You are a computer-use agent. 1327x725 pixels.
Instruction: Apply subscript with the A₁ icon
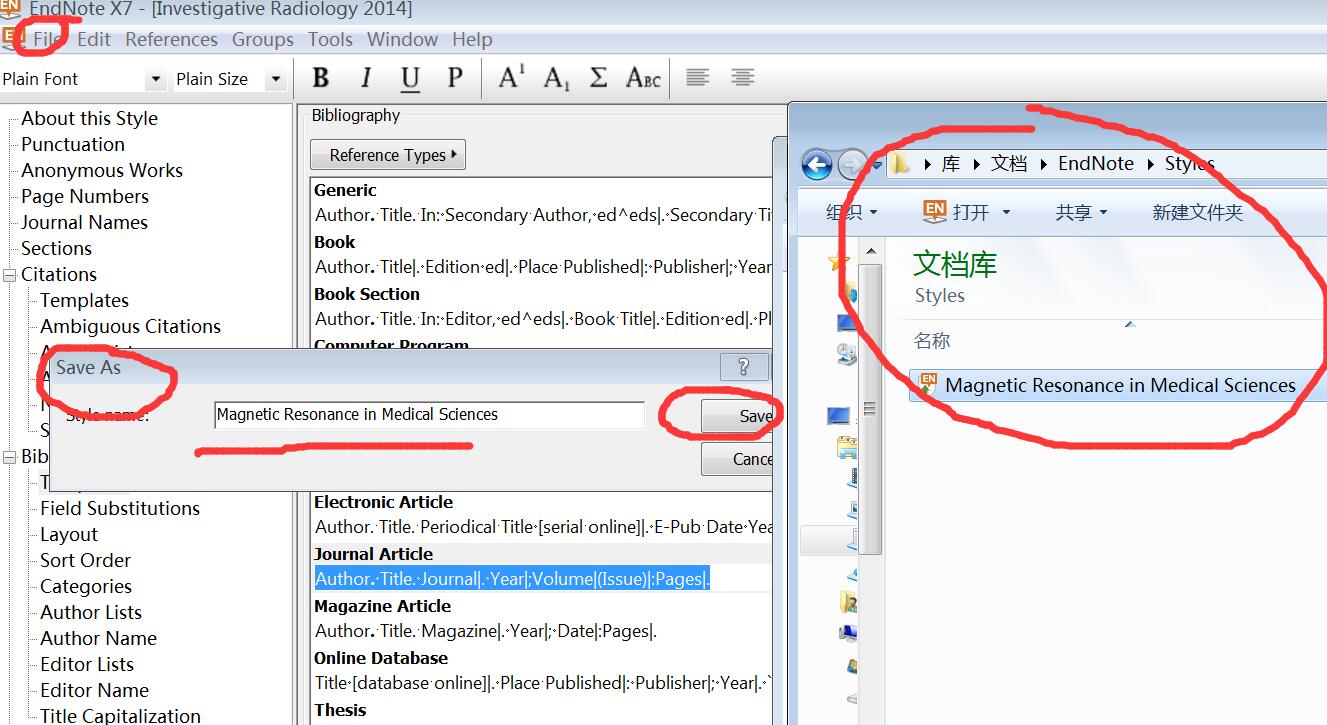(x=556, y=78)
